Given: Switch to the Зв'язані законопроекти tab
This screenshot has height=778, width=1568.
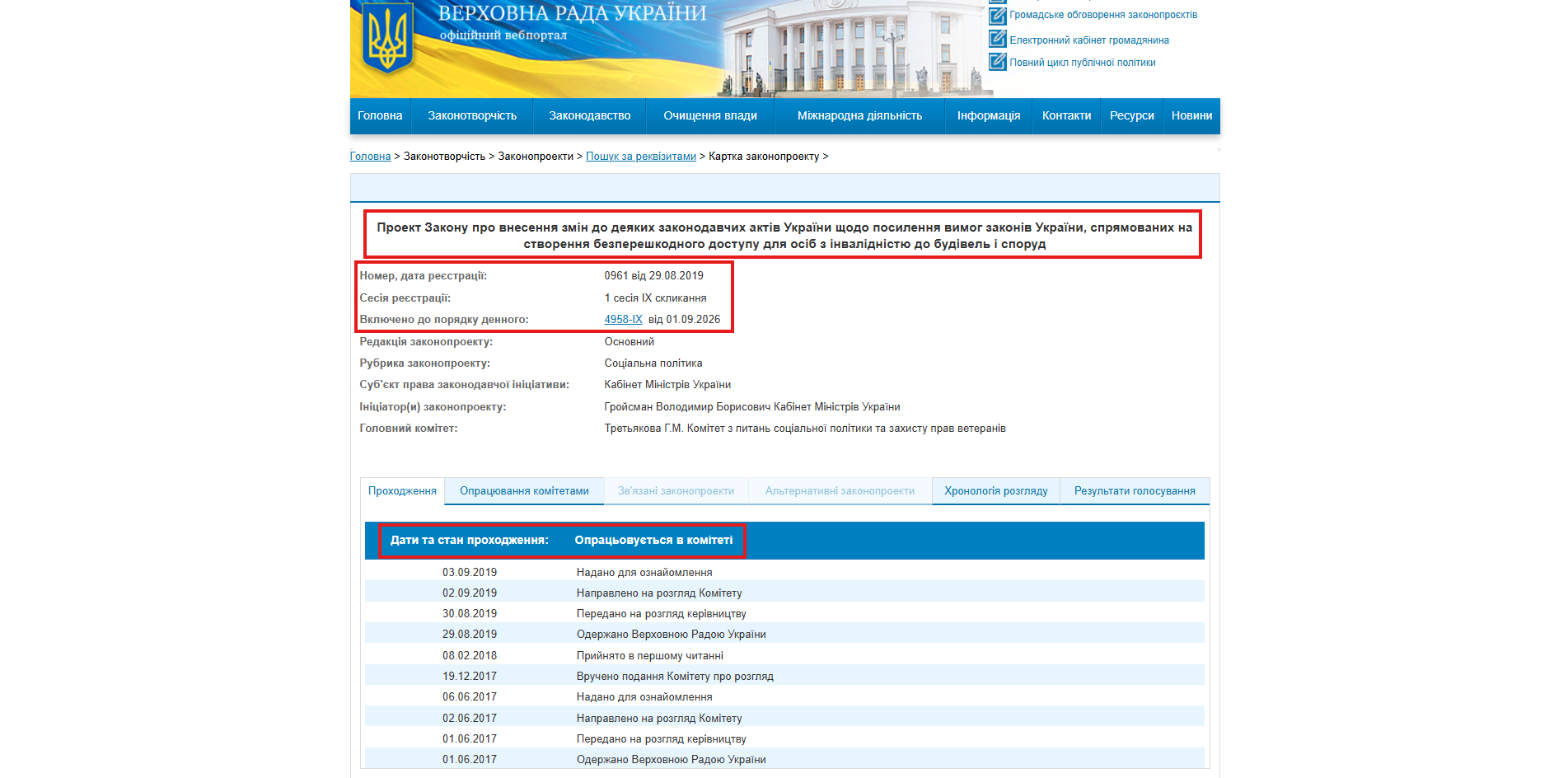Looking at the screenshot, I should (676, 491).
